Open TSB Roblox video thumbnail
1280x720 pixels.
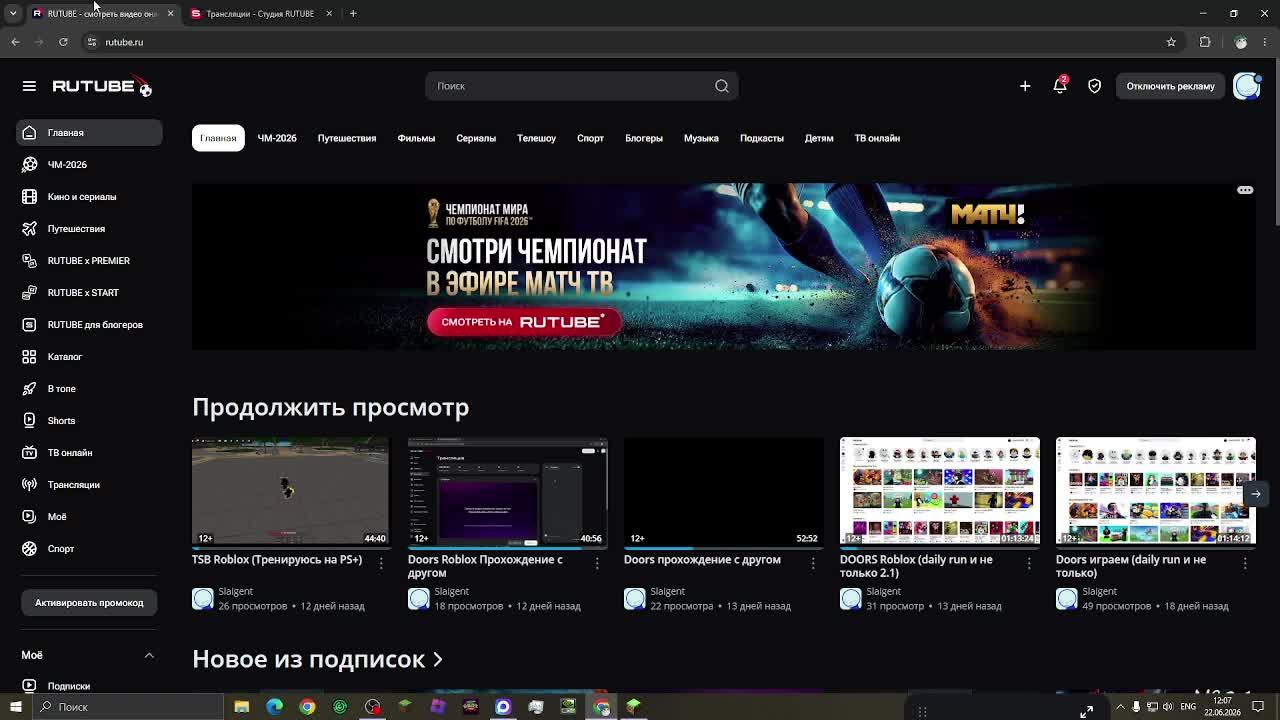pos(290,491)
